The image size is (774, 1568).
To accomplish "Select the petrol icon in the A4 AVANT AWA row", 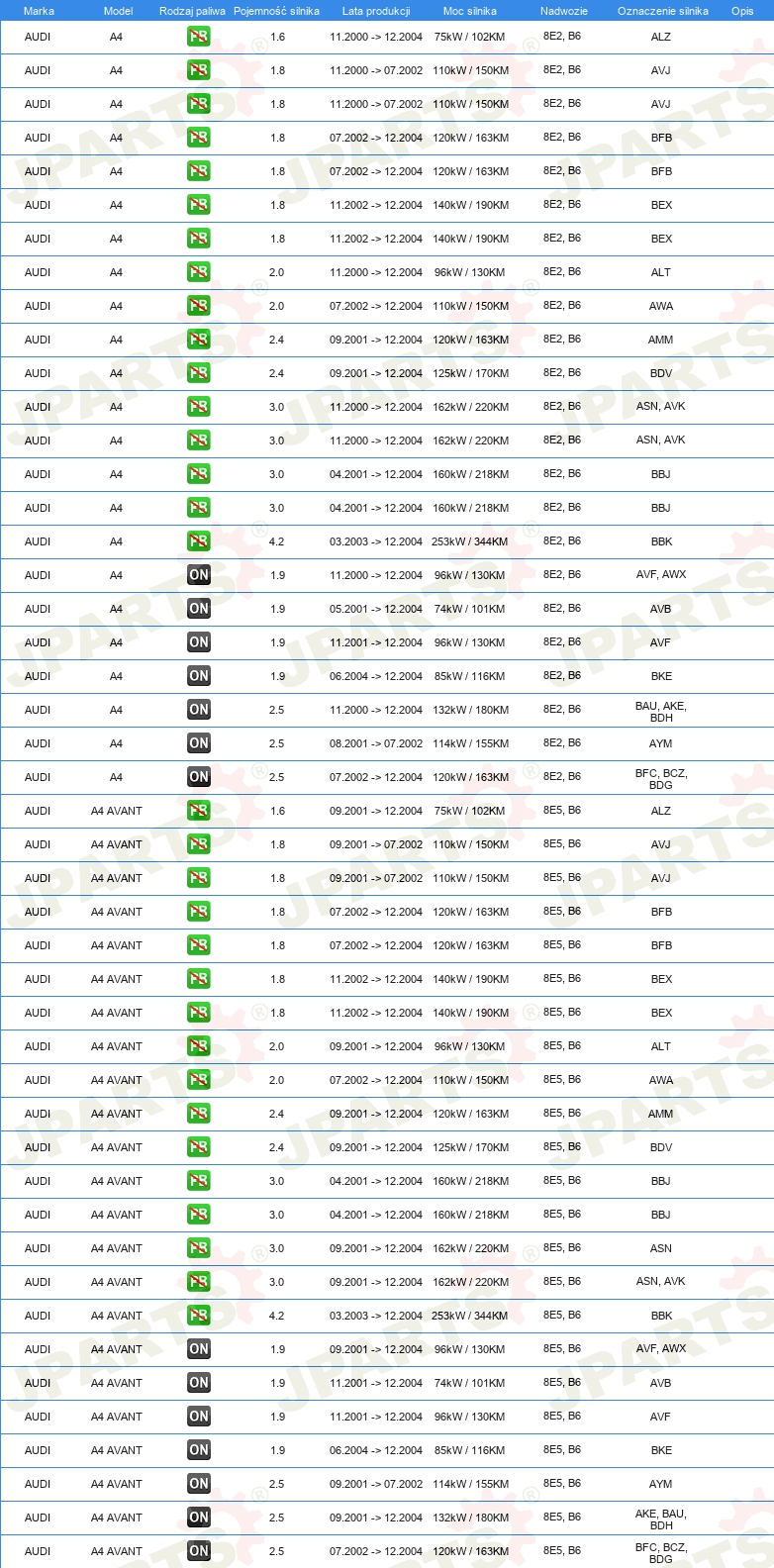I will (199, 1080).
